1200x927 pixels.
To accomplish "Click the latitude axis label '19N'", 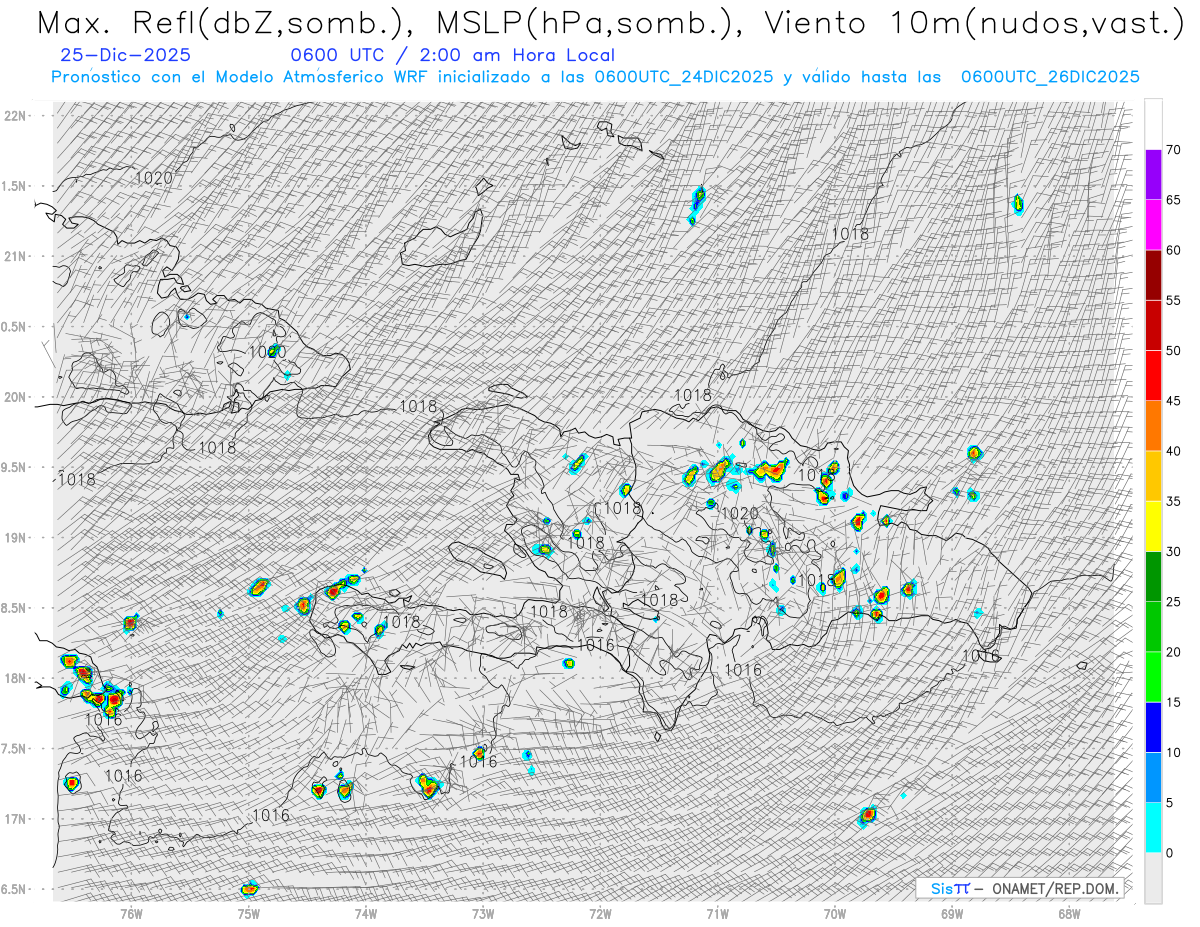I will (x=15, y=537).
